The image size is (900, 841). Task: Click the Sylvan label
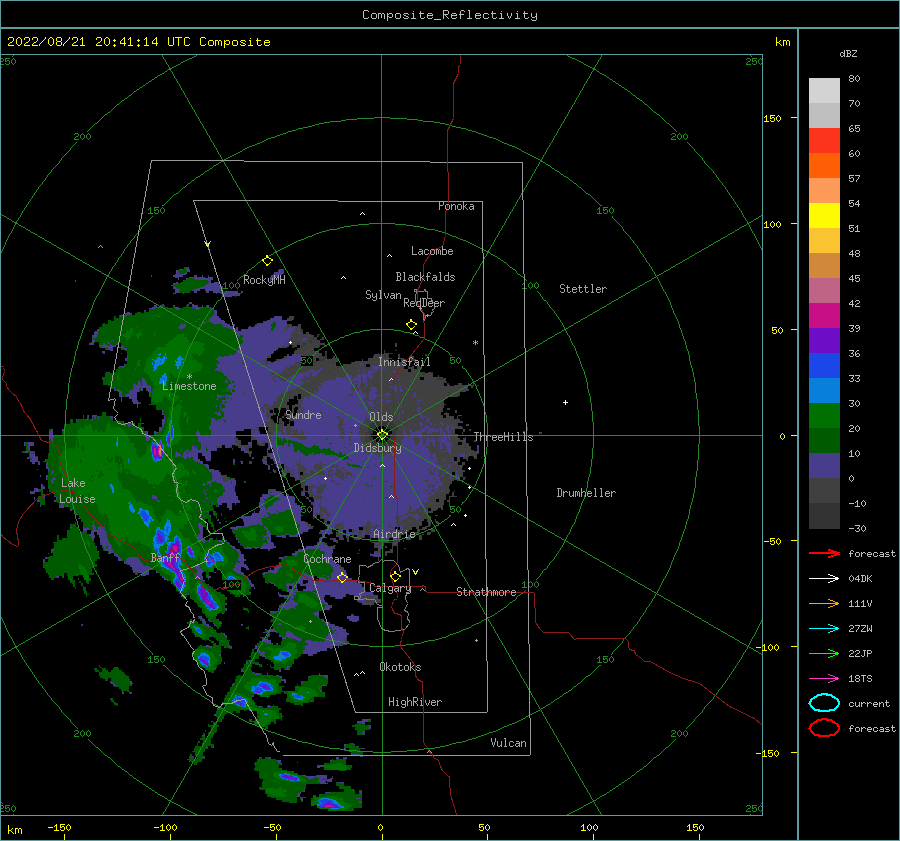[x=383, y=295]
